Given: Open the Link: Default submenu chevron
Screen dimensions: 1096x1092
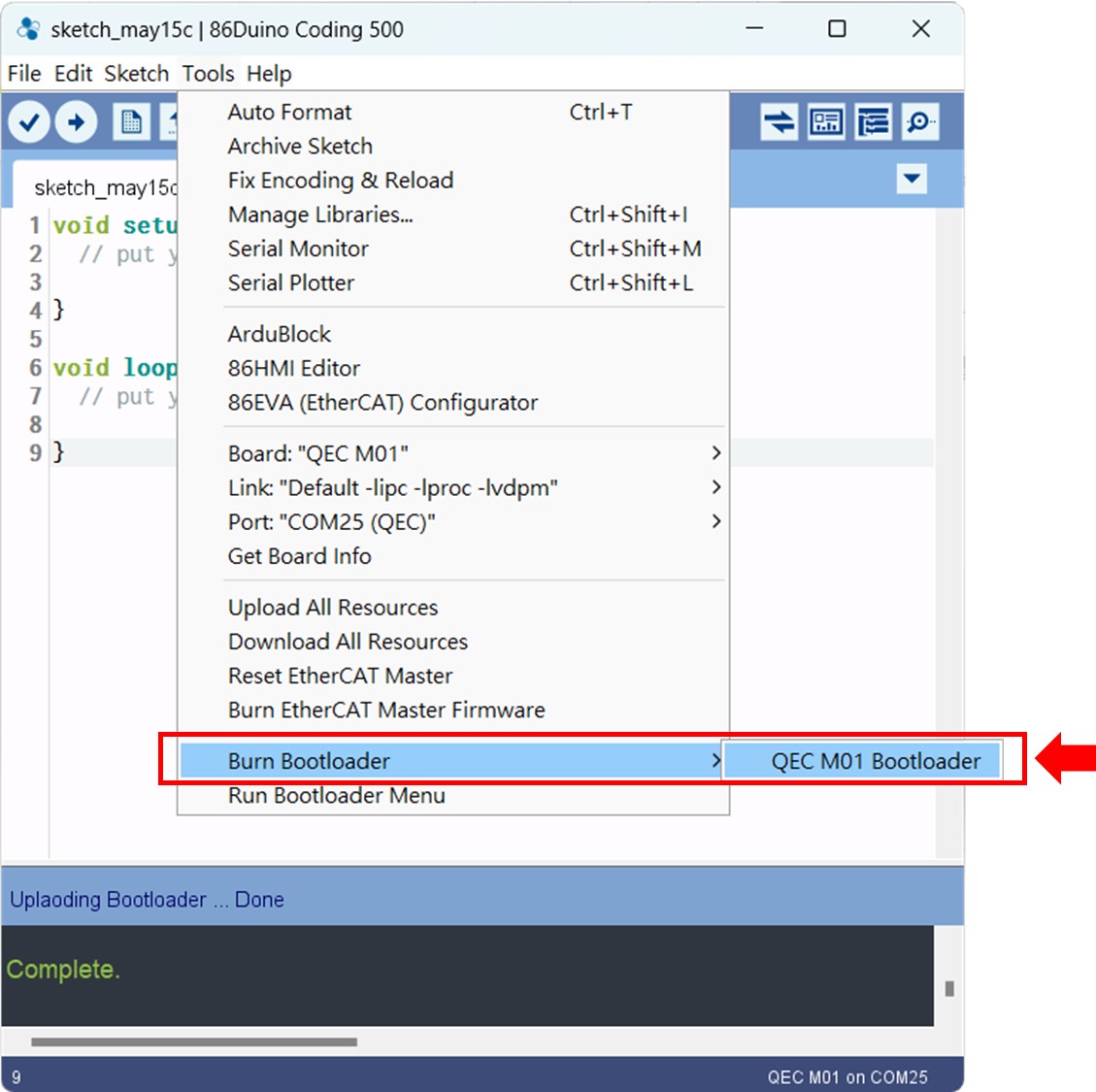Looking at the screenshot, I should (716, 487).
